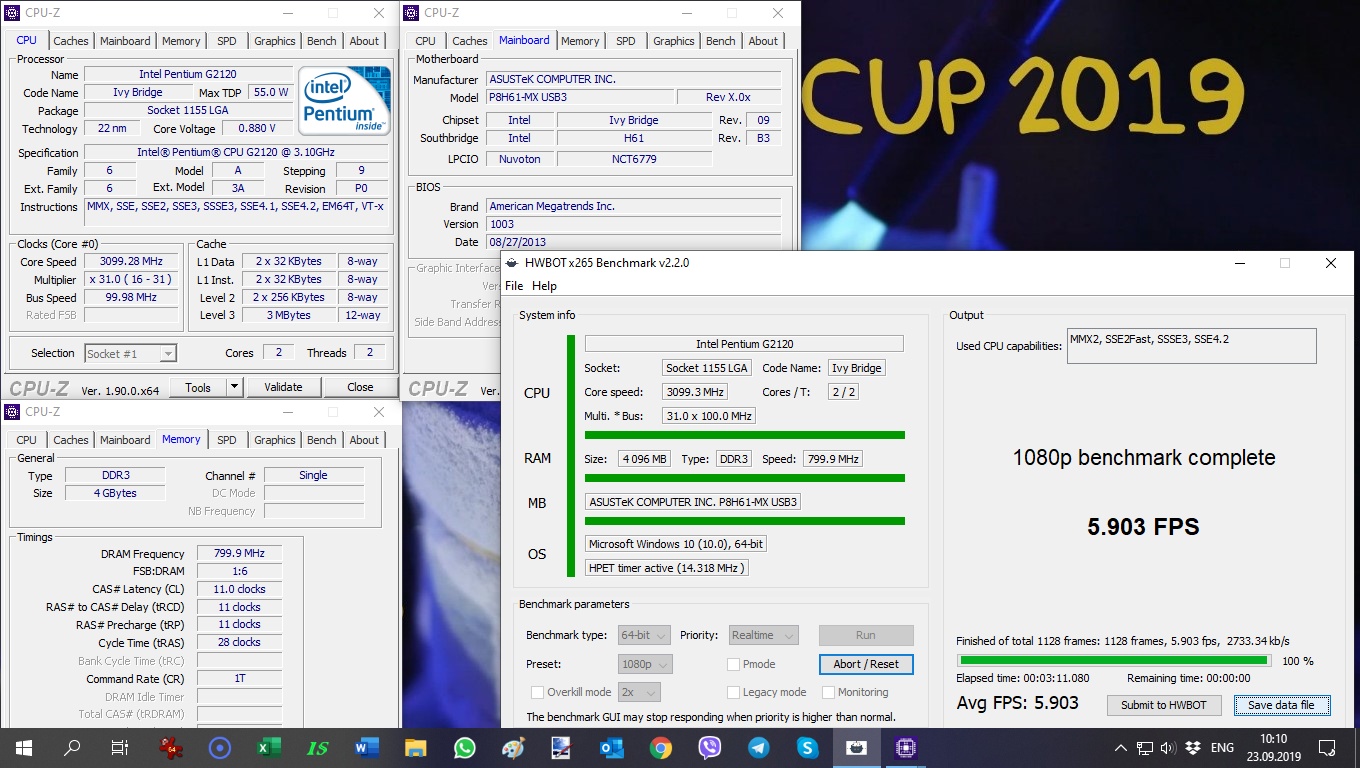
Task: Open Outlook from the taskbar
Action: click(x=612, y=747)
